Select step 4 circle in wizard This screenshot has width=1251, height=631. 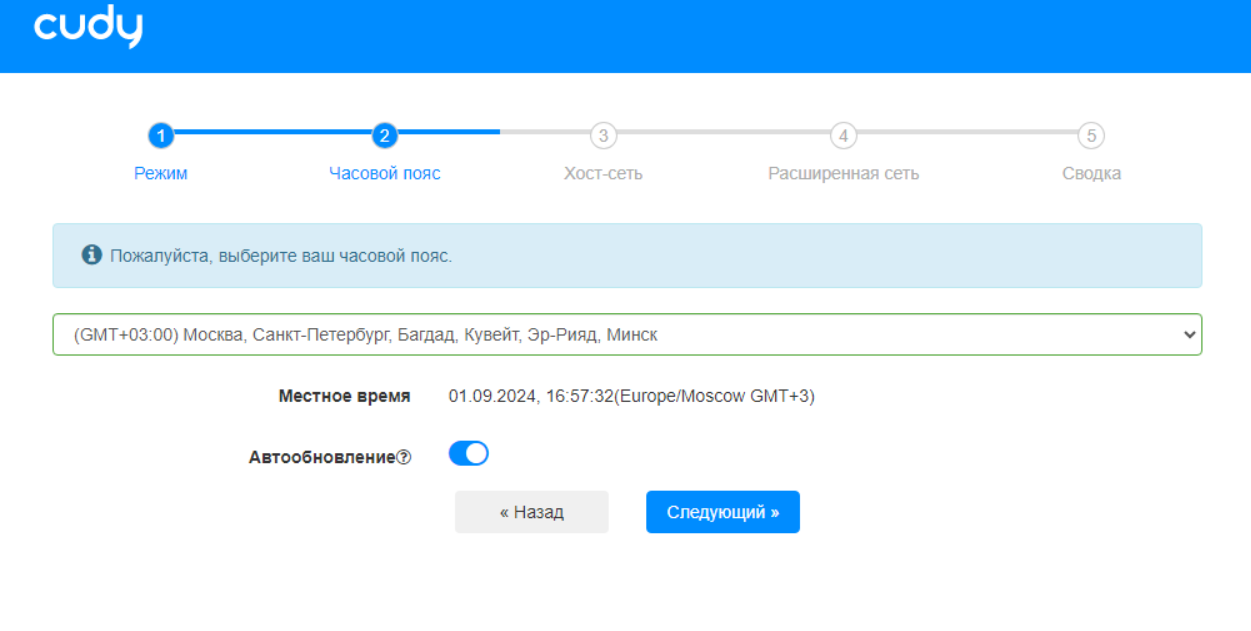[x=843, y=135]
